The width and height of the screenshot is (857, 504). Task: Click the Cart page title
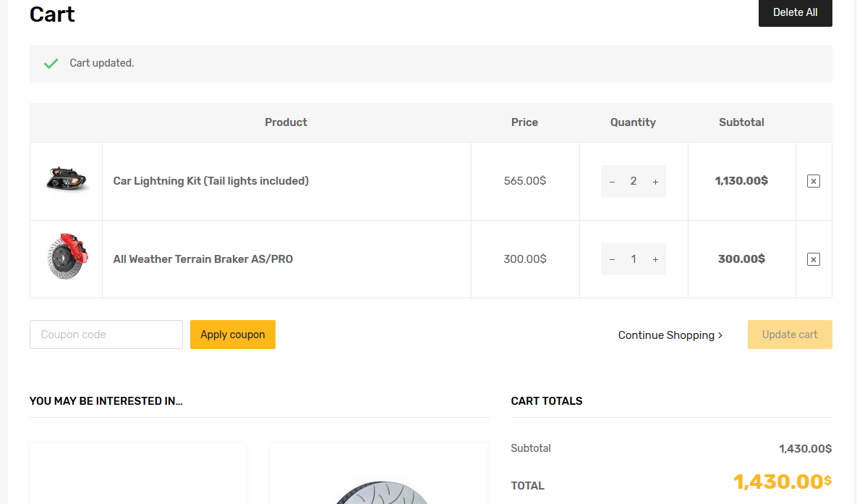tap(52, 14)
